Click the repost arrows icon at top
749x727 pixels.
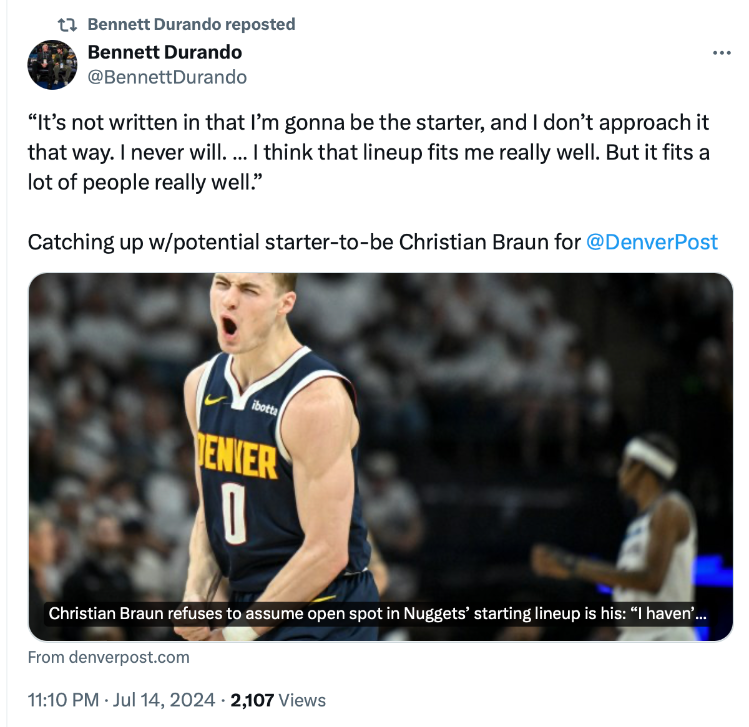[x=69, y=23]
